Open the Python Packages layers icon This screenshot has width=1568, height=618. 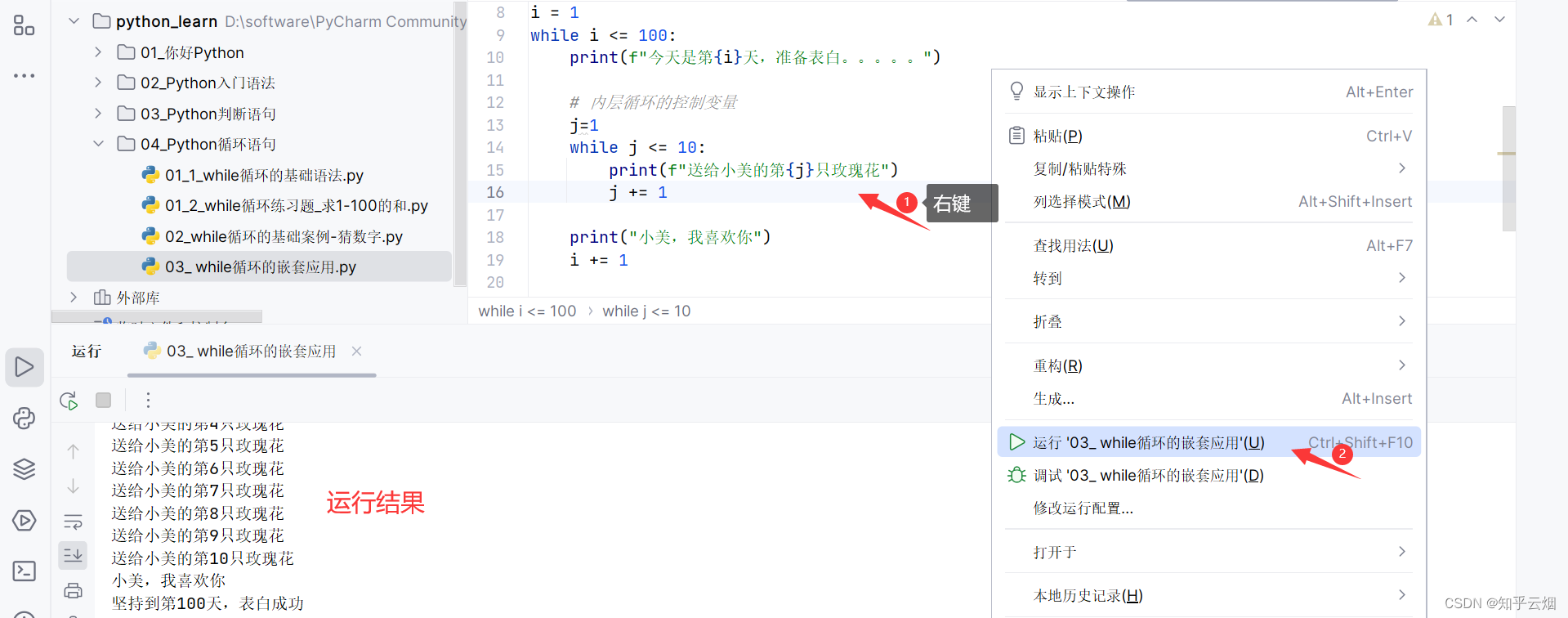(x=25, y=469)
